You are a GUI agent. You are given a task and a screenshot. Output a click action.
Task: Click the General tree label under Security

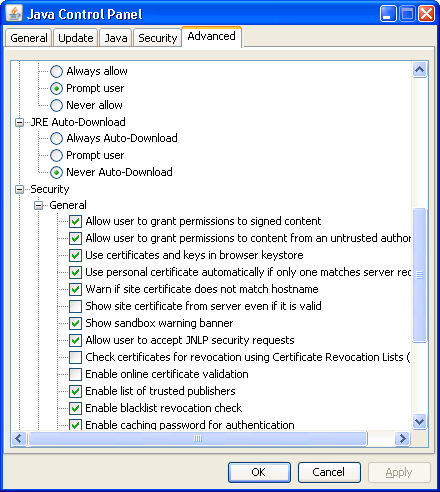[68, 205]
